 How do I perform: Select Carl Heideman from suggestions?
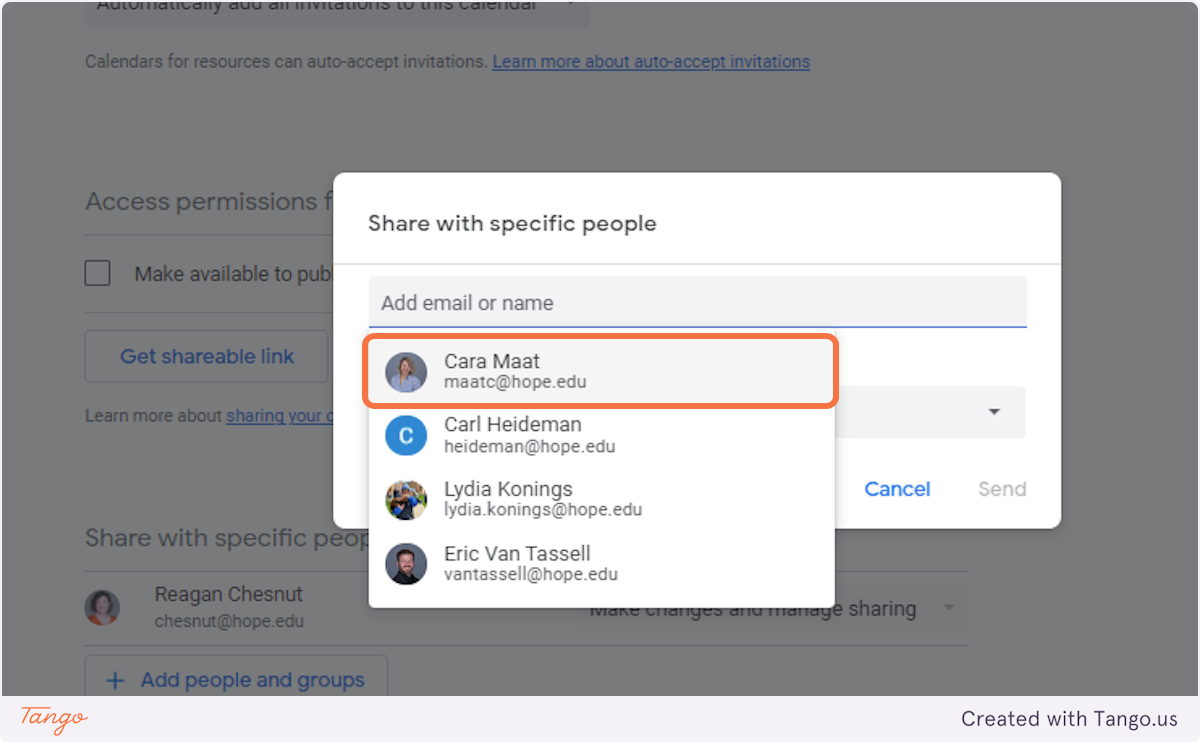[600, 436]
